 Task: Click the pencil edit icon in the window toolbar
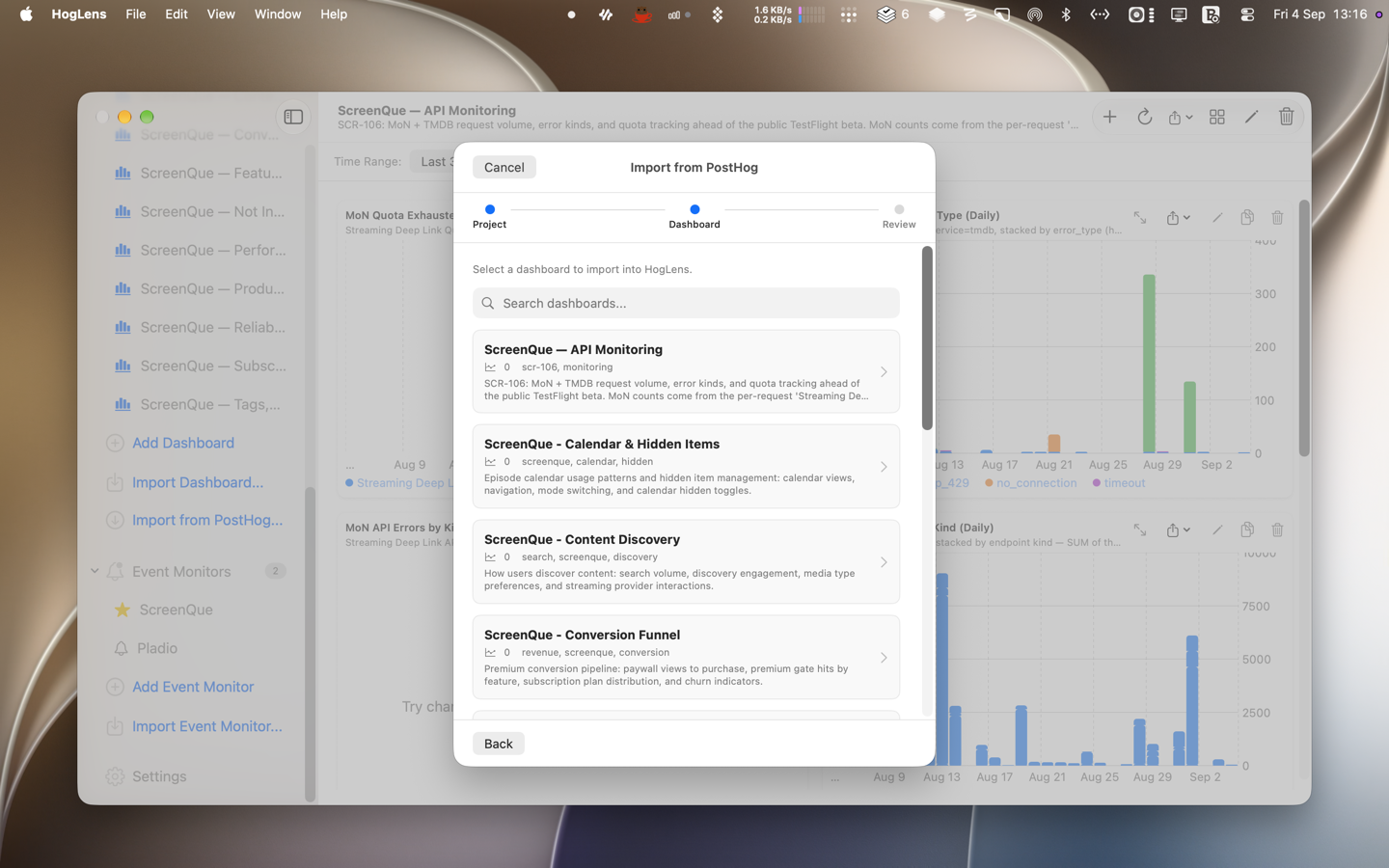pyautogui.click(x=1251, y=117)
